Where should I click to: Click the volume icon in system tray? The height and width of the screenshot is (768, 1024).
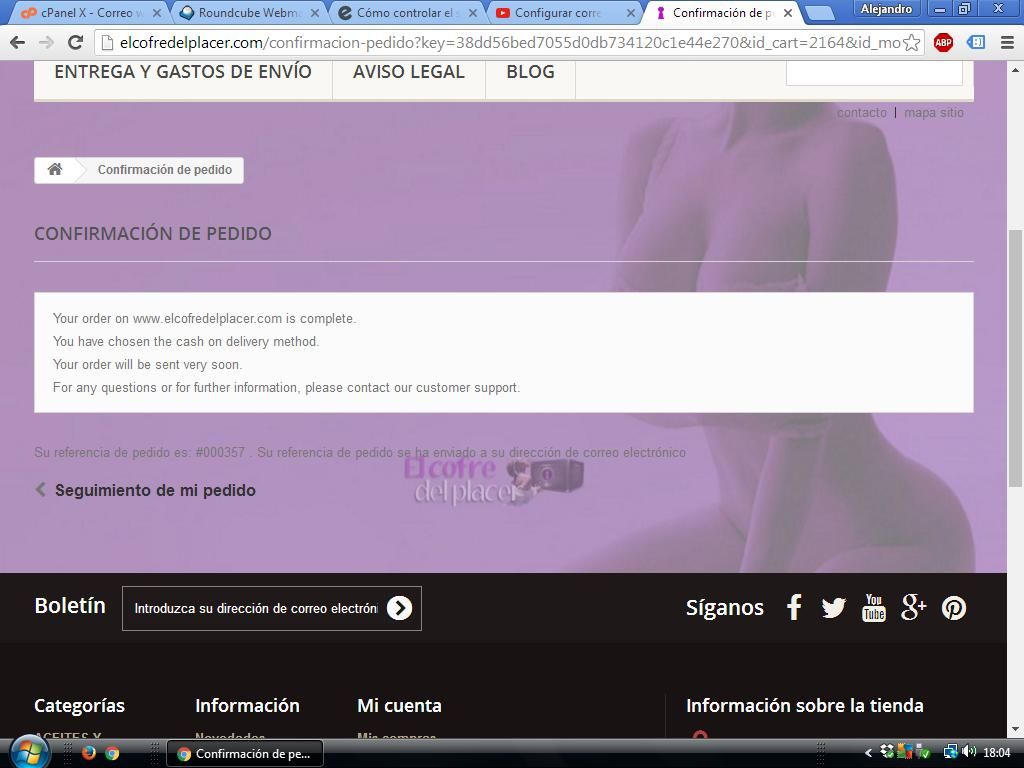coord(968,752)
